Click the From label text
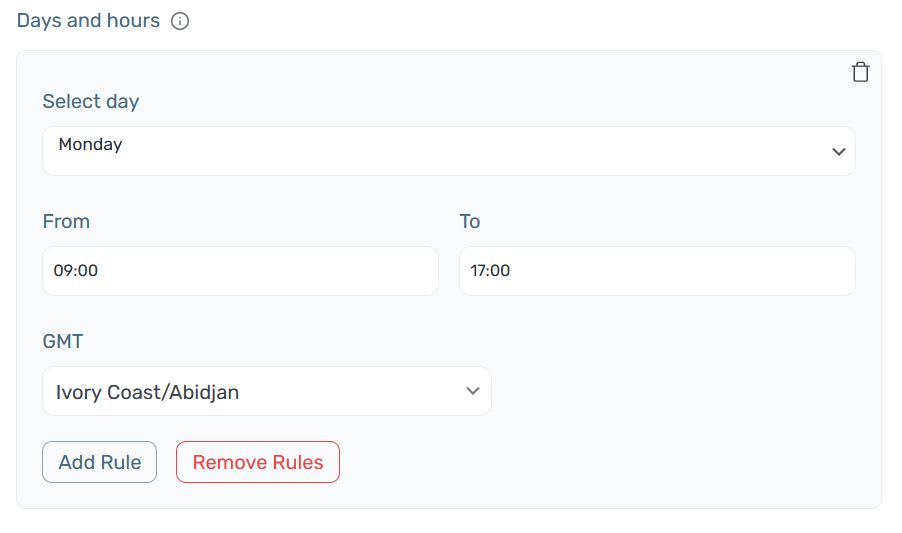Viewport: 902px width, 533px height. tap(66, 221)
